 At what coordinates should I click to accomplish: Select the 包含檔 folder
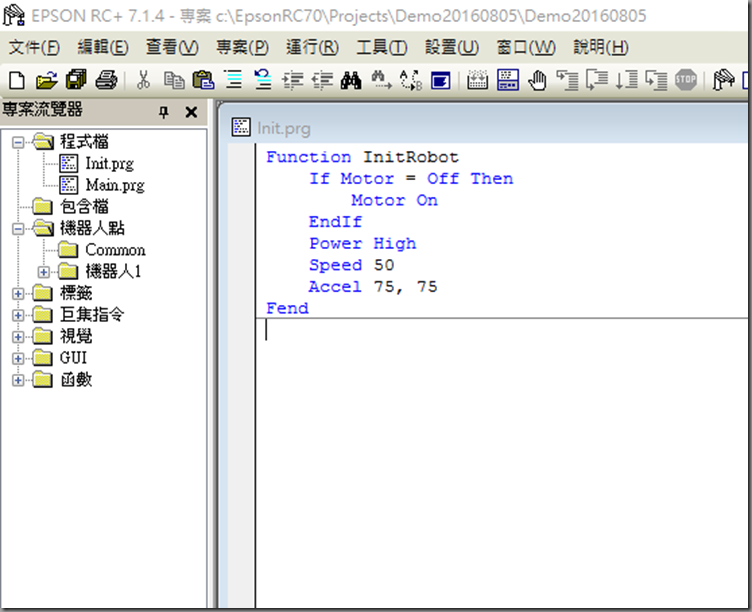point(84,207)
